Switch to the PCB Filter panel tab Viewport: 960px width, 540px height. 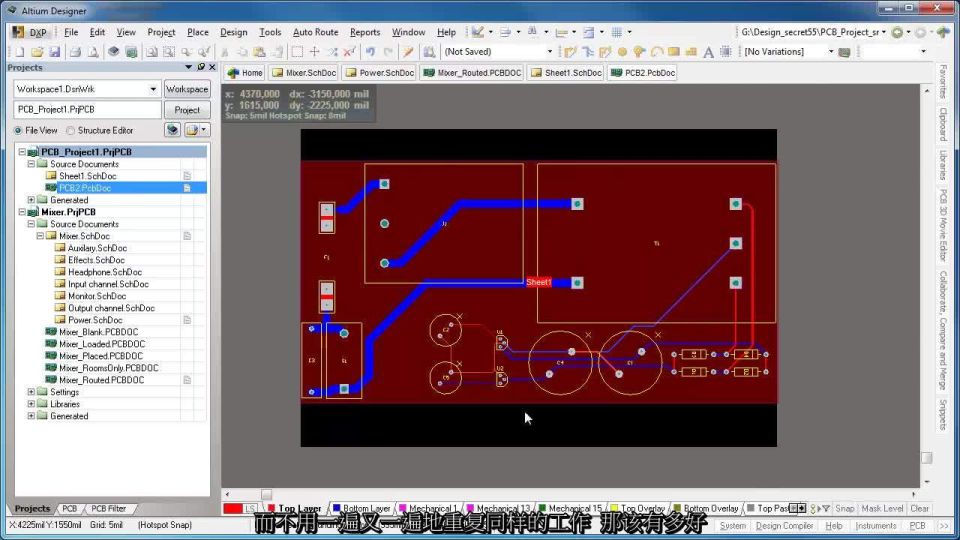click(108, 509)
